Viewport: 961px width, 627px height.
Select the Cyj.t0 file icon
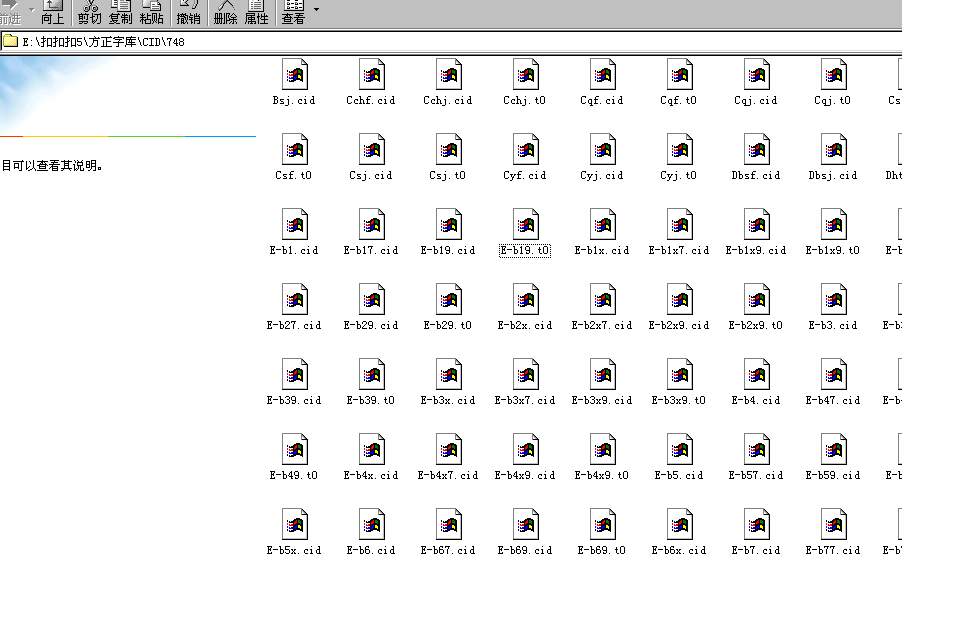680,149
